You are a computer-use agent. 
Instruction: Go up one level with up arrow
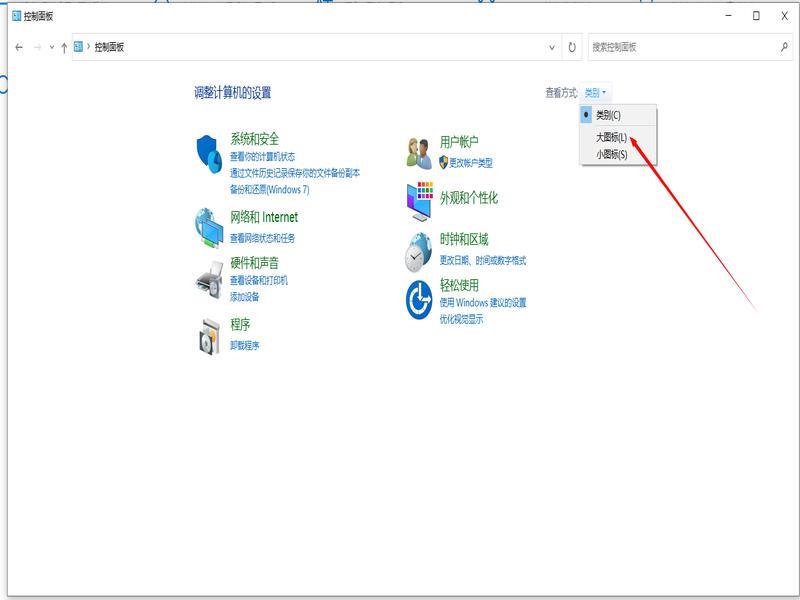[64, 47]
